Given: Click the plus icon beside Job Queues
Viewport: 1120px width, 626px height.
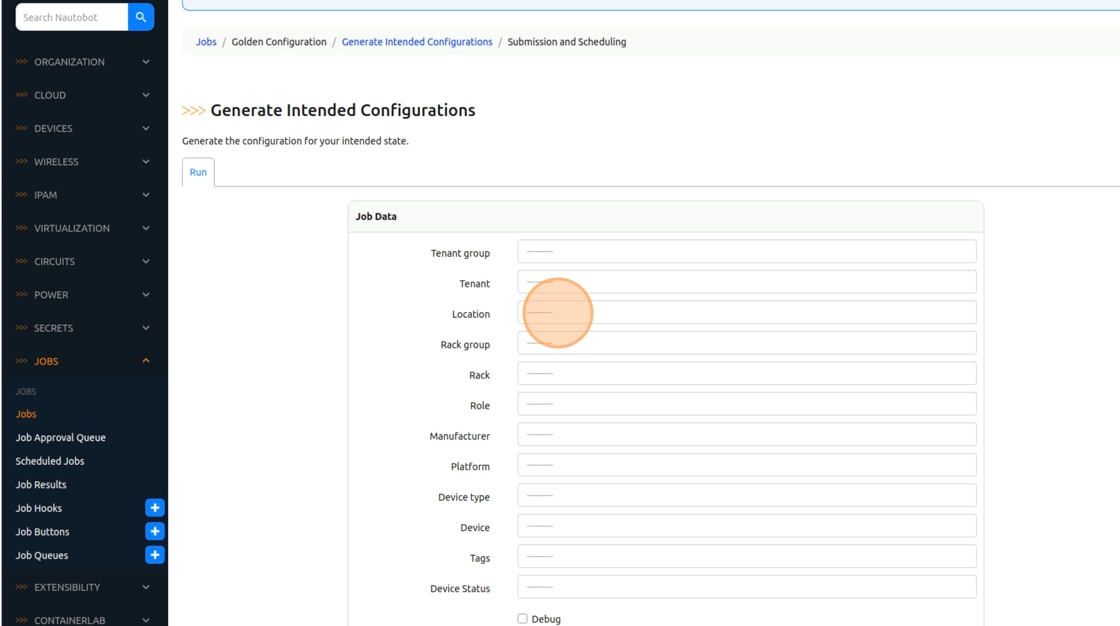Looking at the screenshot, I should coord(154,555).
